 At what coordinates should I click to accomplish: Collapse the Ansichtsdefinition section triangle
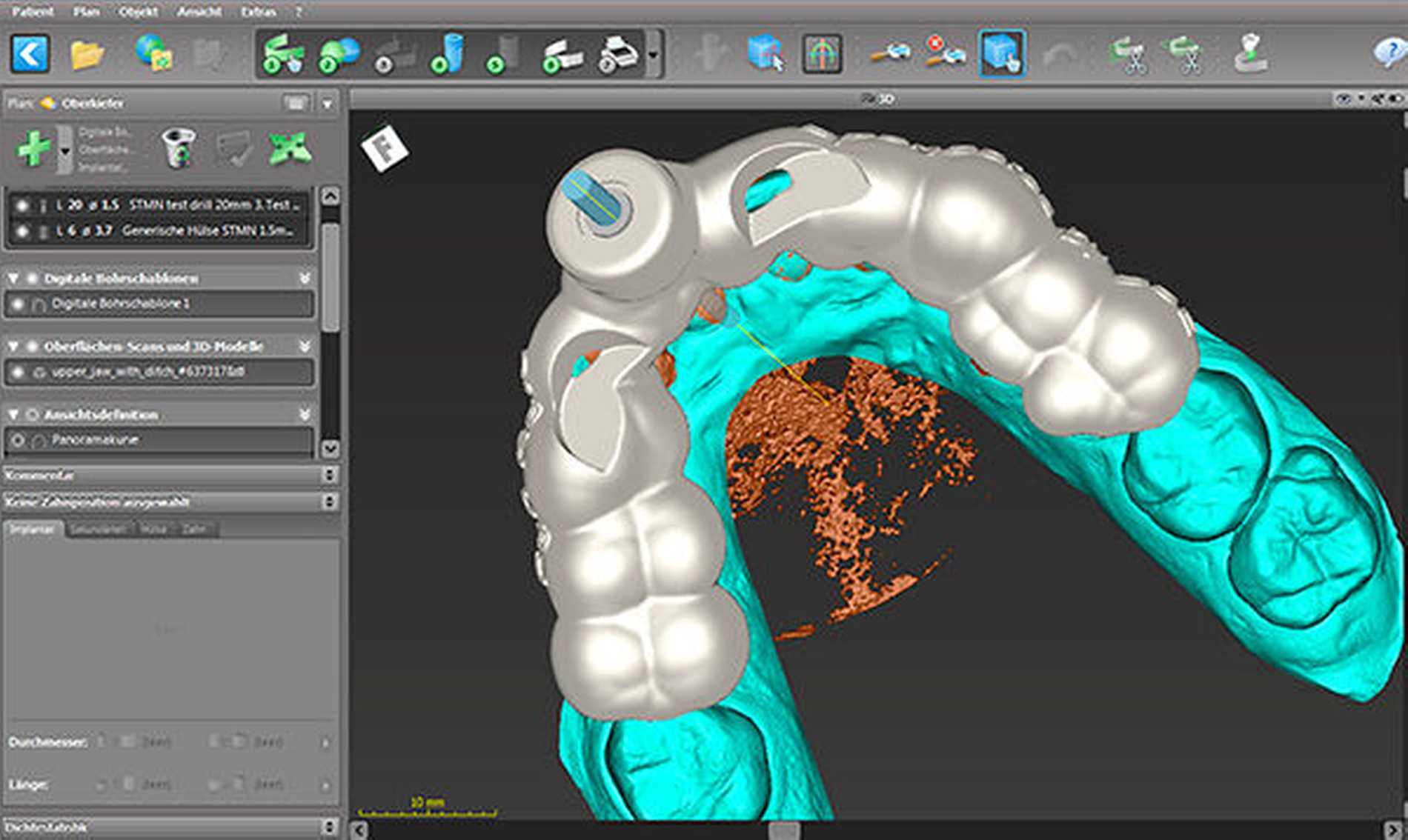point(13,415)
